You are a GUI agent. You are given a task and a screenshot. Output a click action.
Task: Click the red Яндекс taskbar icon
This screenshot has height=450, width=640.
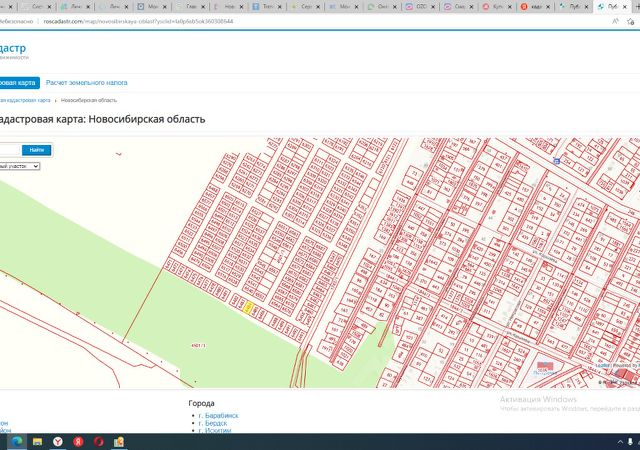78,441
